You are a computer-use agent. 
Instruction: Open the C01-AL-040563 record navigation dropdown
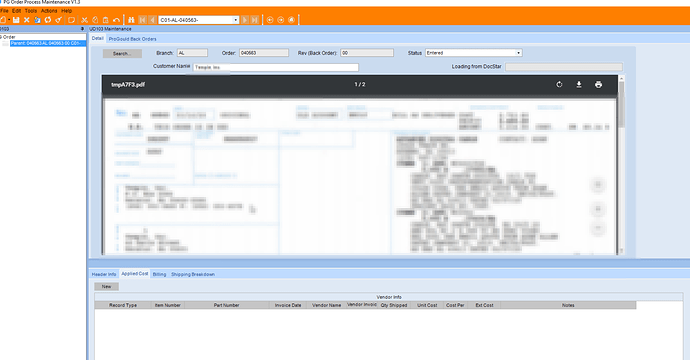pos(198,20)
